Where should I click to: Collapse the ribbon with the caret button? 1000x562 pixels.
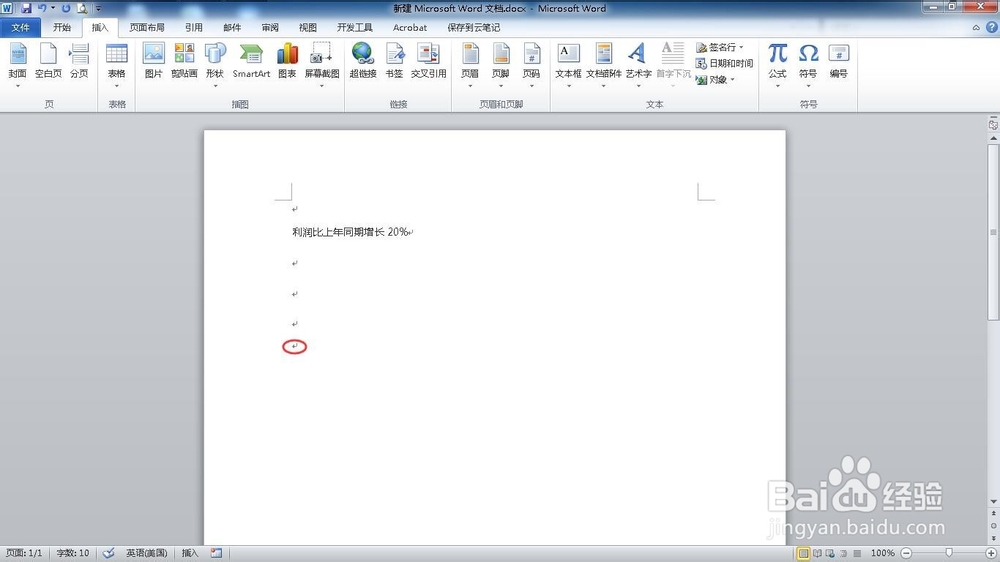pos(976,27)
